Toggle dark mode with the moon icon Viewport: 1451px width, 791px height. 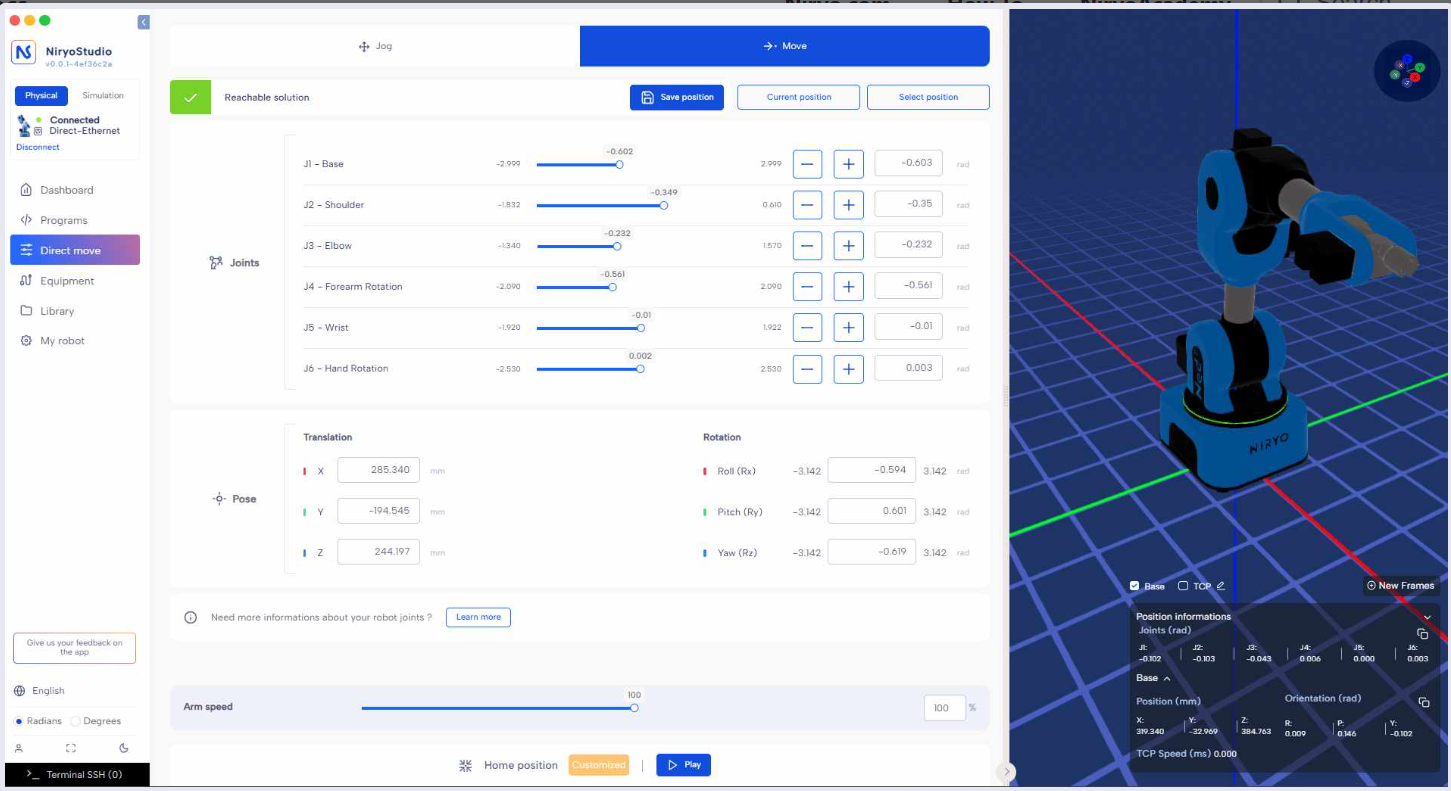click(x=124, y=748)
